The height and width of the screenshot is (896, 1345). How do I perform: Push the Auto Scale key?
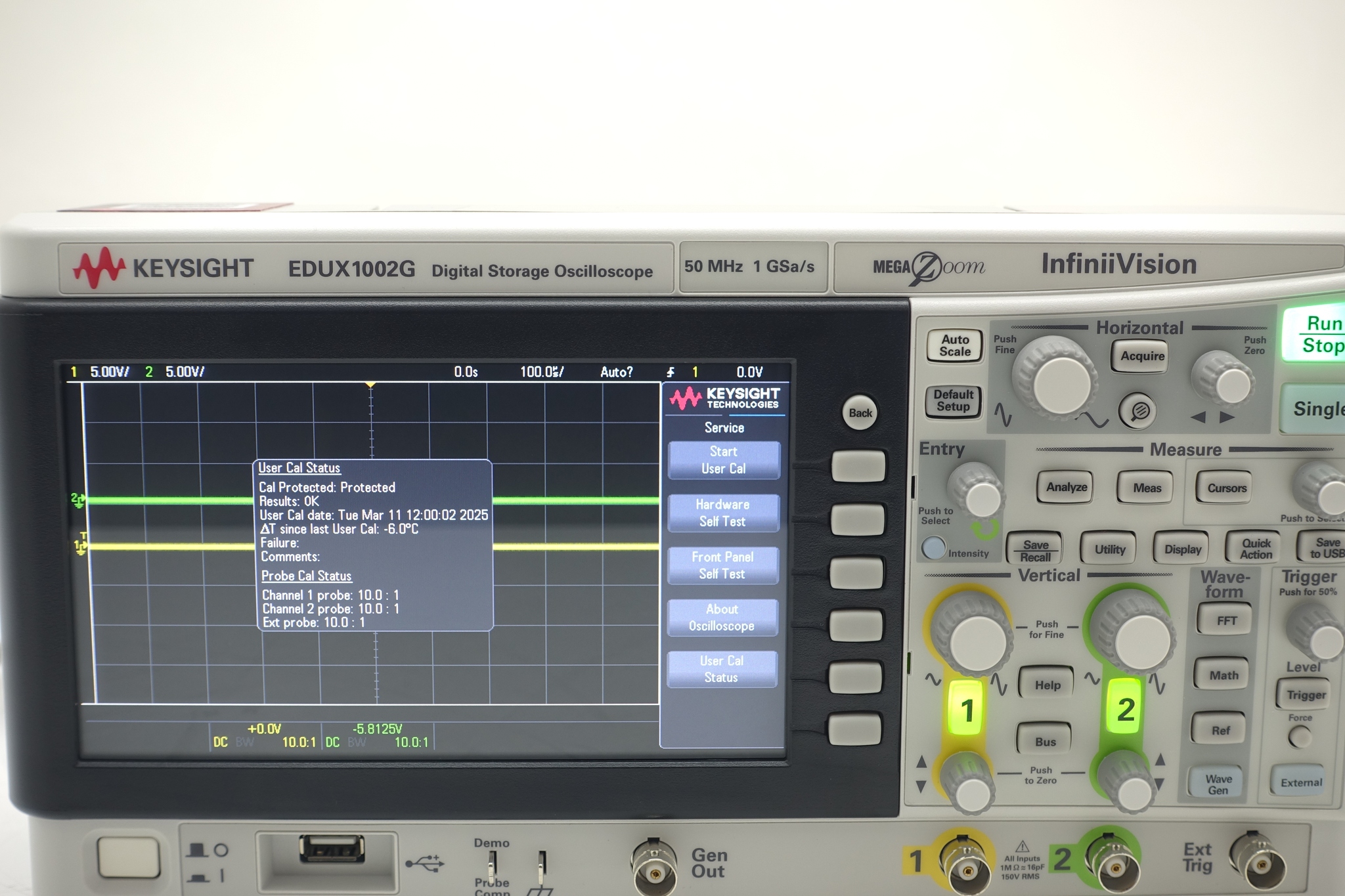[x=955, y=345]
